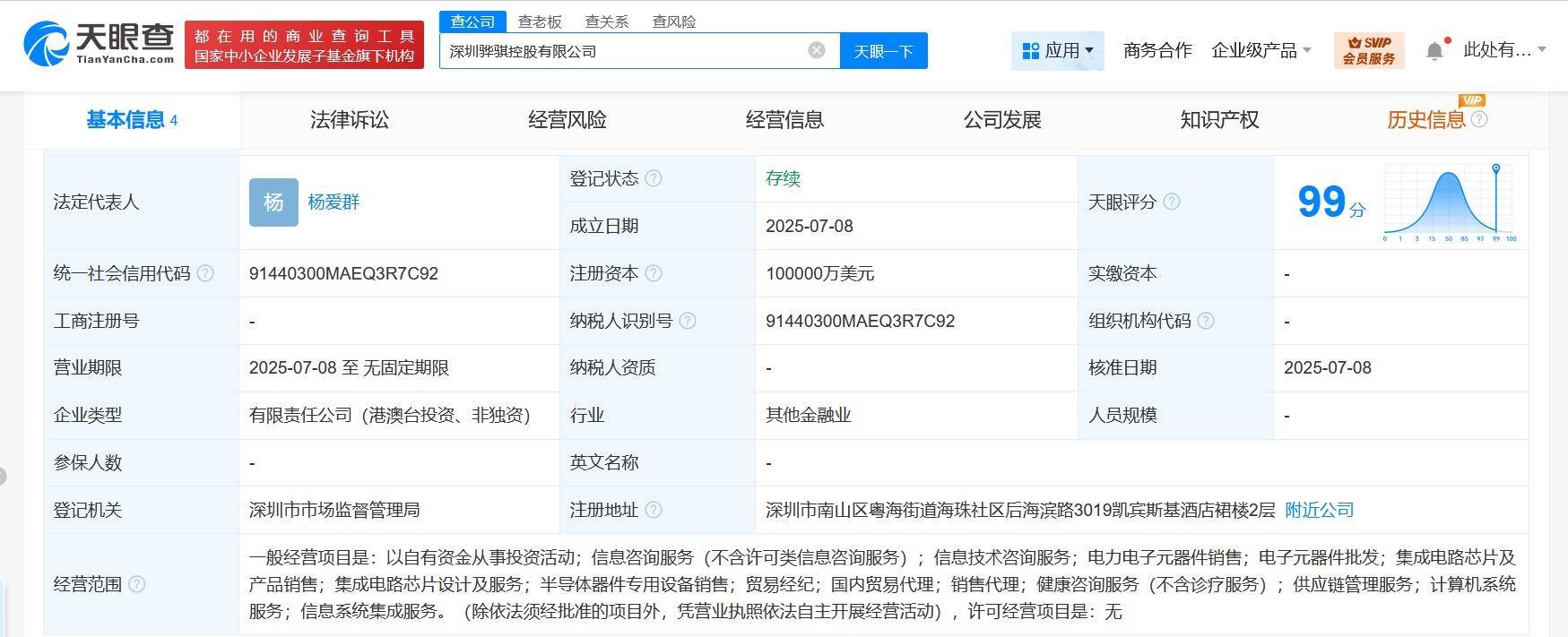This screenshot has height=637, width=1568.
Task: Open the 附近公司 link
Action: [1319, 510]
